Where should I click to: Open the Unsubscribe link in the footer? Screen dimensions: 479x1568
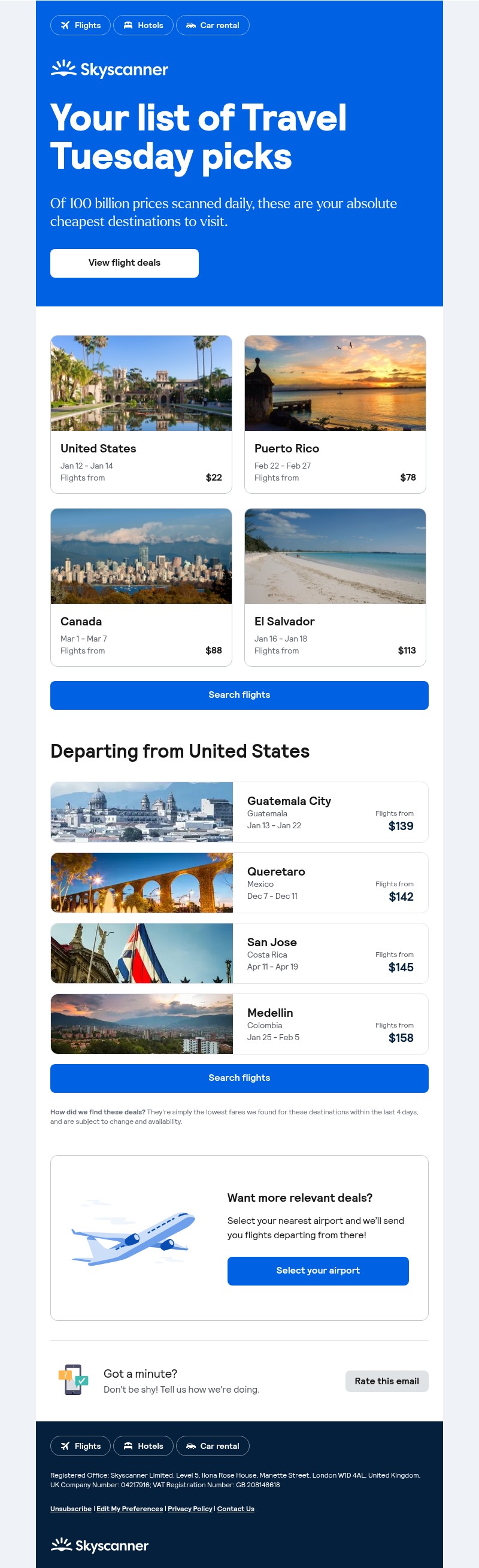pos(71,1509)
